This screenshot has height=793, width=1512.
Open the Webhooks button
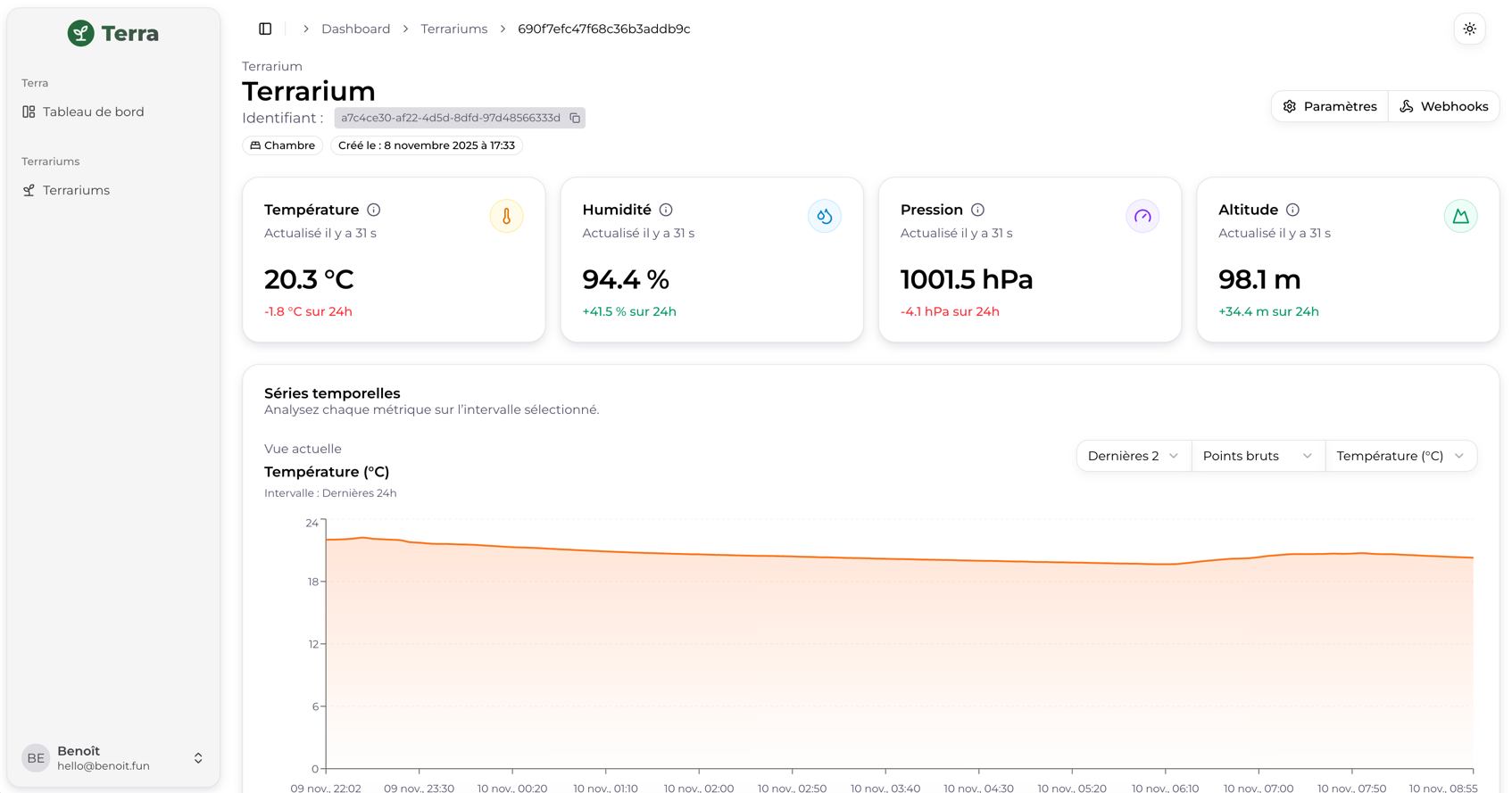(x=1443, y=106)
